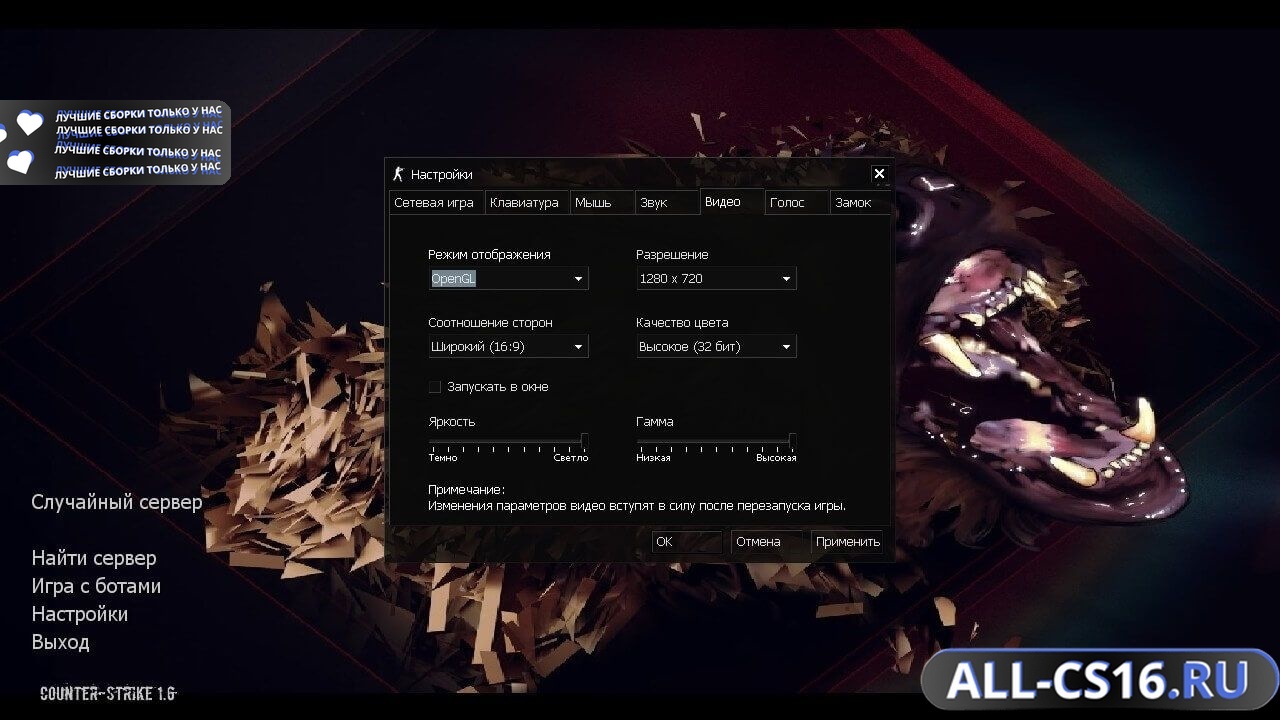Switch to the Сетевая игра tab
The image size is (1280, 720).
[x=435, y=202]
